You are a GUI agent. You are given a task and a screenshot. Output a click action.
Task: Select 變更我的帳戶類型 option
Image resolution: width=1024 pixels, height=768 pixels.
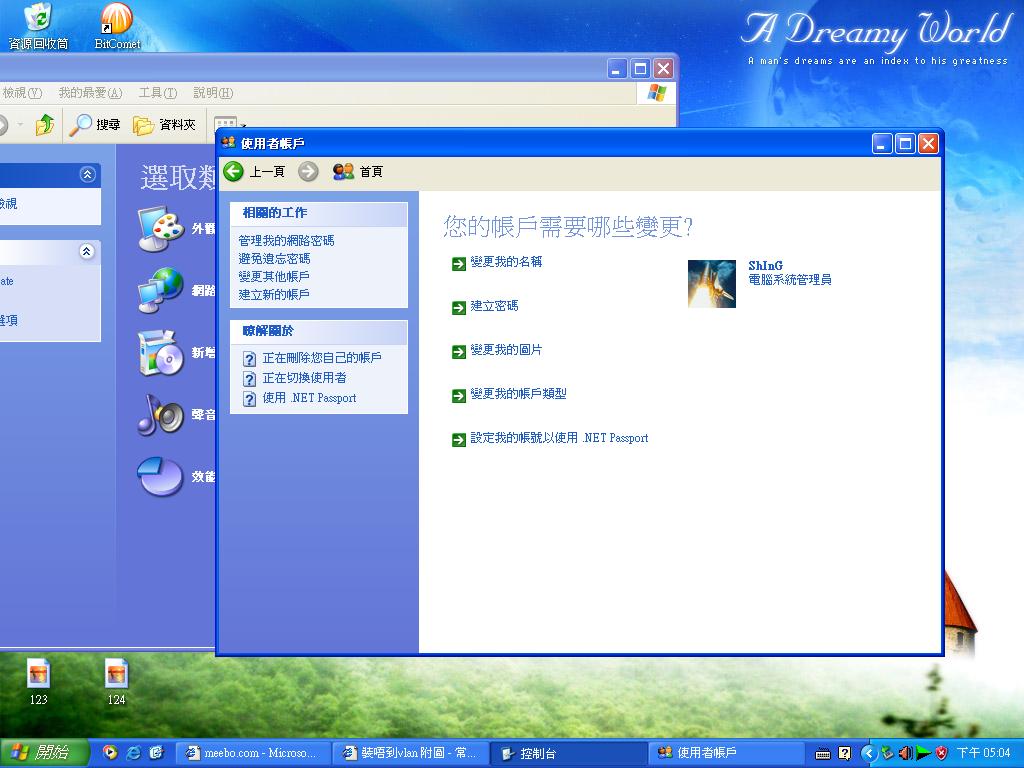click(519, 394)
